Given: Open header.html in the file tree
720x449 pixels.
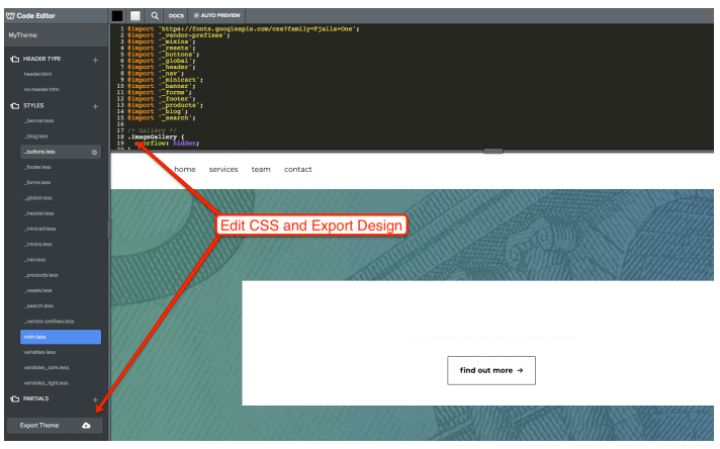Looking at the screenshot, I should (x=38, y=74).
